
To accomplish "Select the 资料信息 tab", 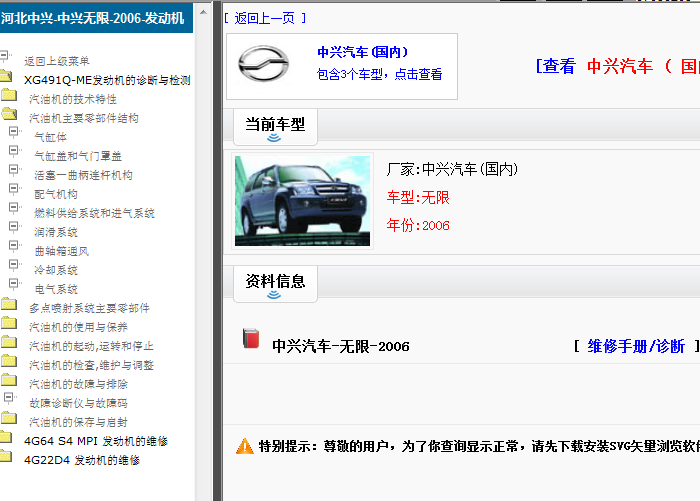I will coord(275,284).
